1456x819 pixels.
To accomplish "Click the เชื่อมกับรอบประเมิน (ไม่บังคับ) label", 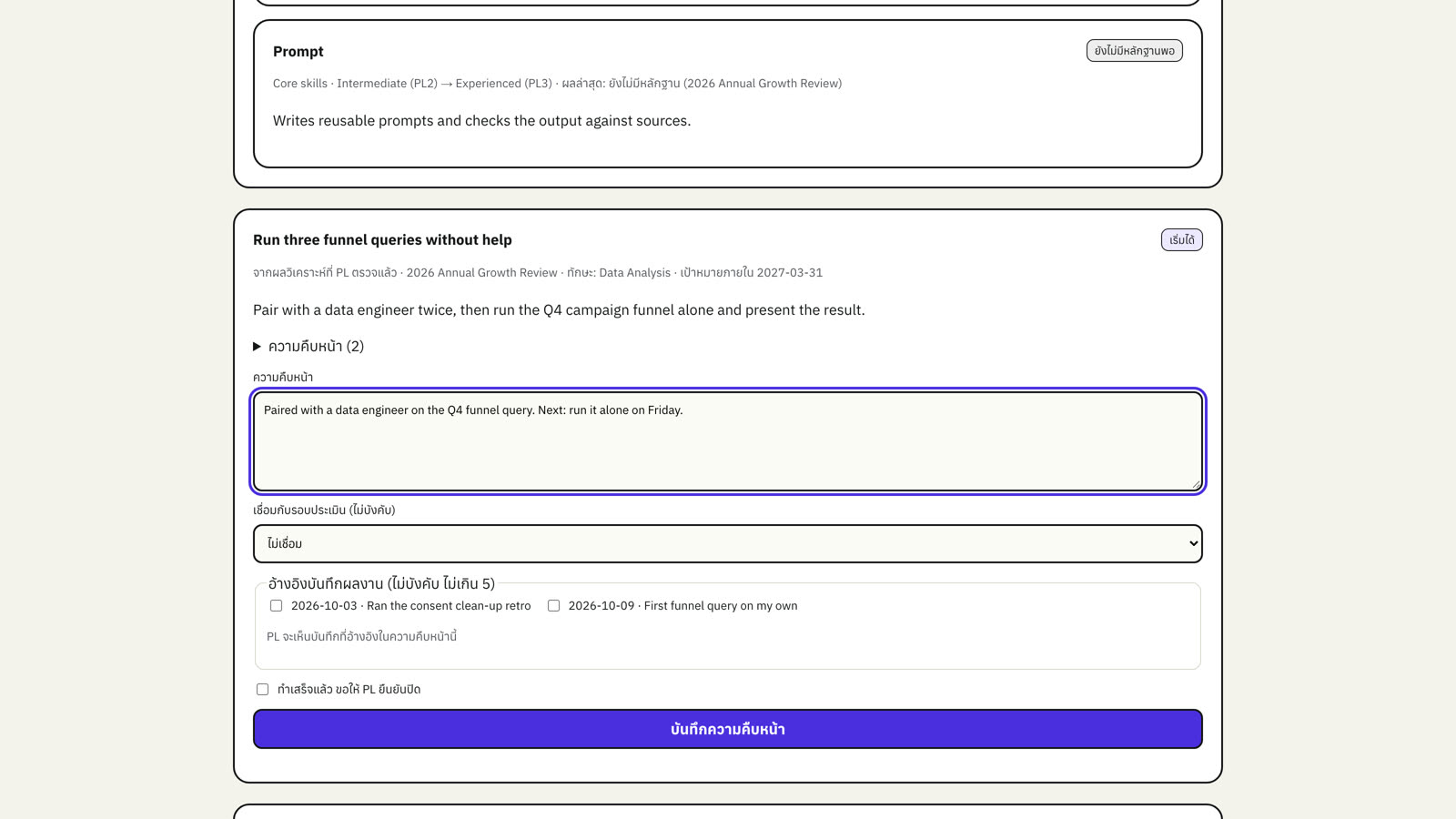I will click(324, 510).
